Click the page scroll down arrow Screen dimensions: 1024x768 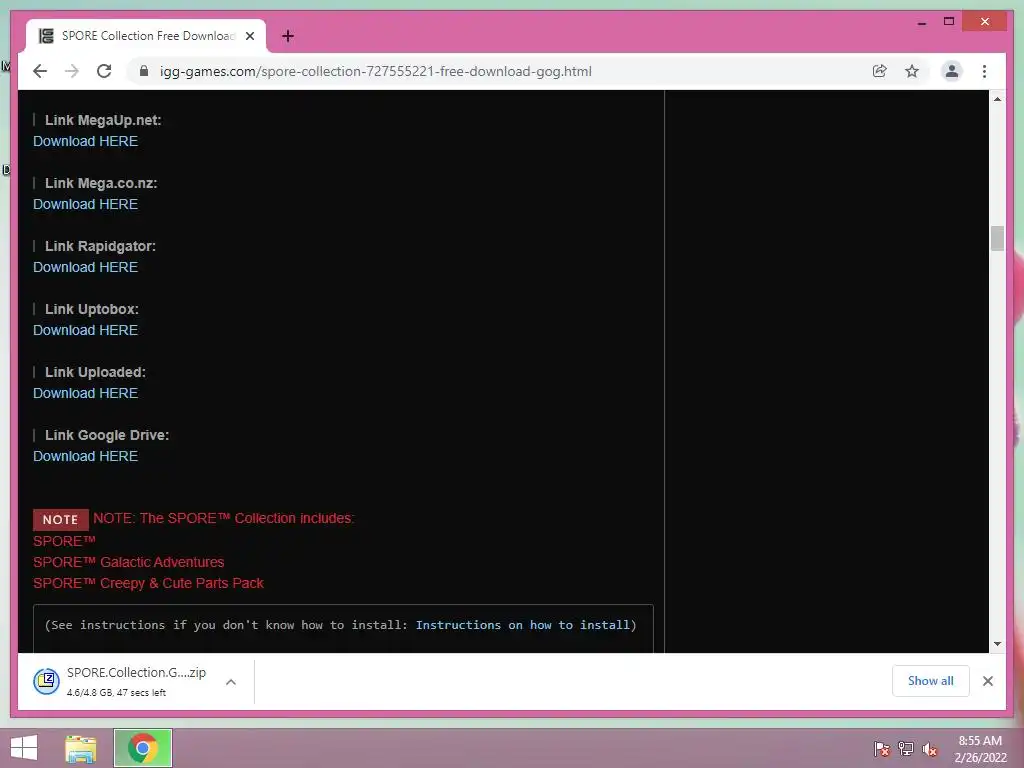(997, 644)
